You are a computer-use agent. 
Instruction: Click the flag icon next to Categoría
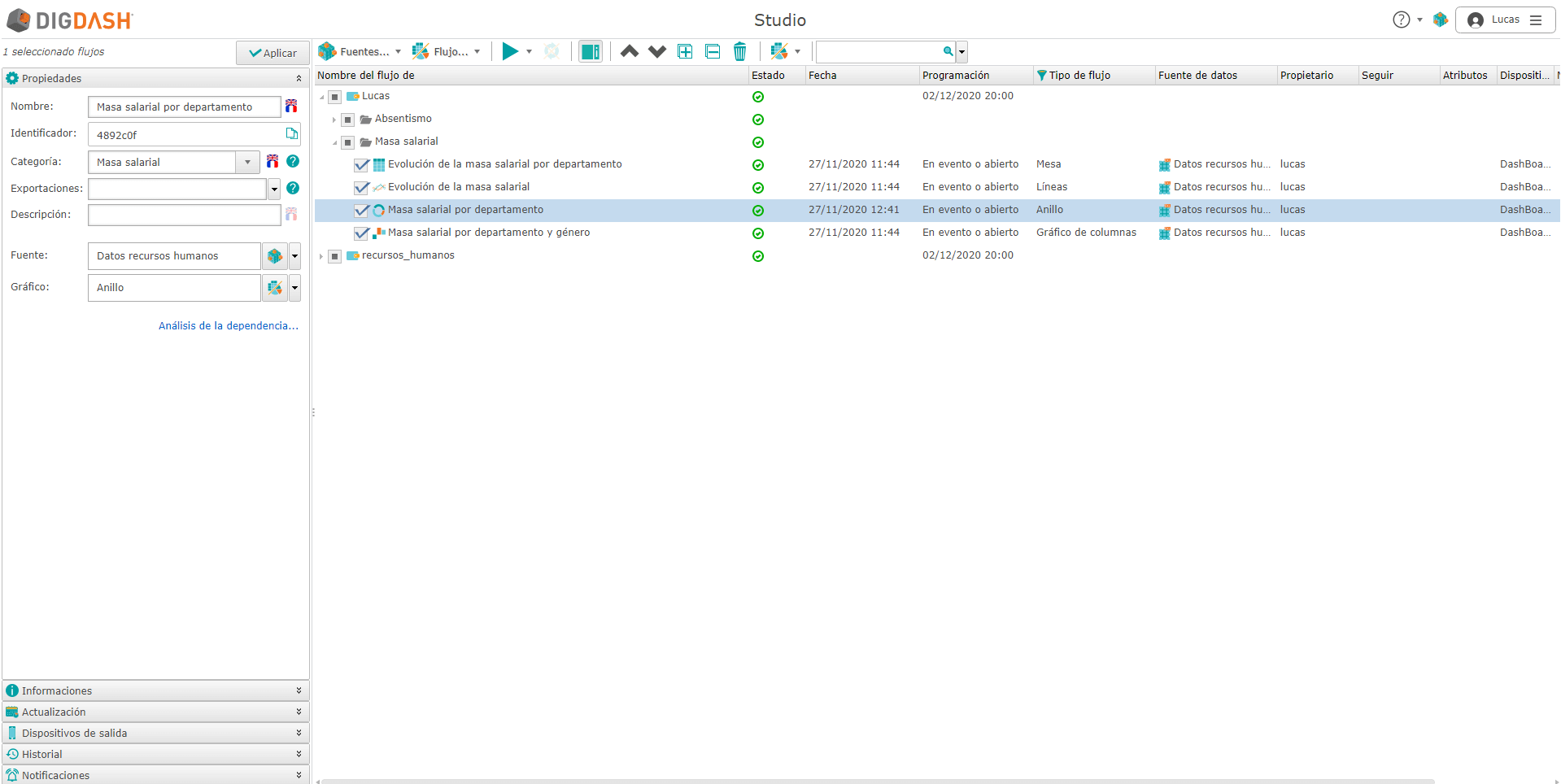pos(273,161)
